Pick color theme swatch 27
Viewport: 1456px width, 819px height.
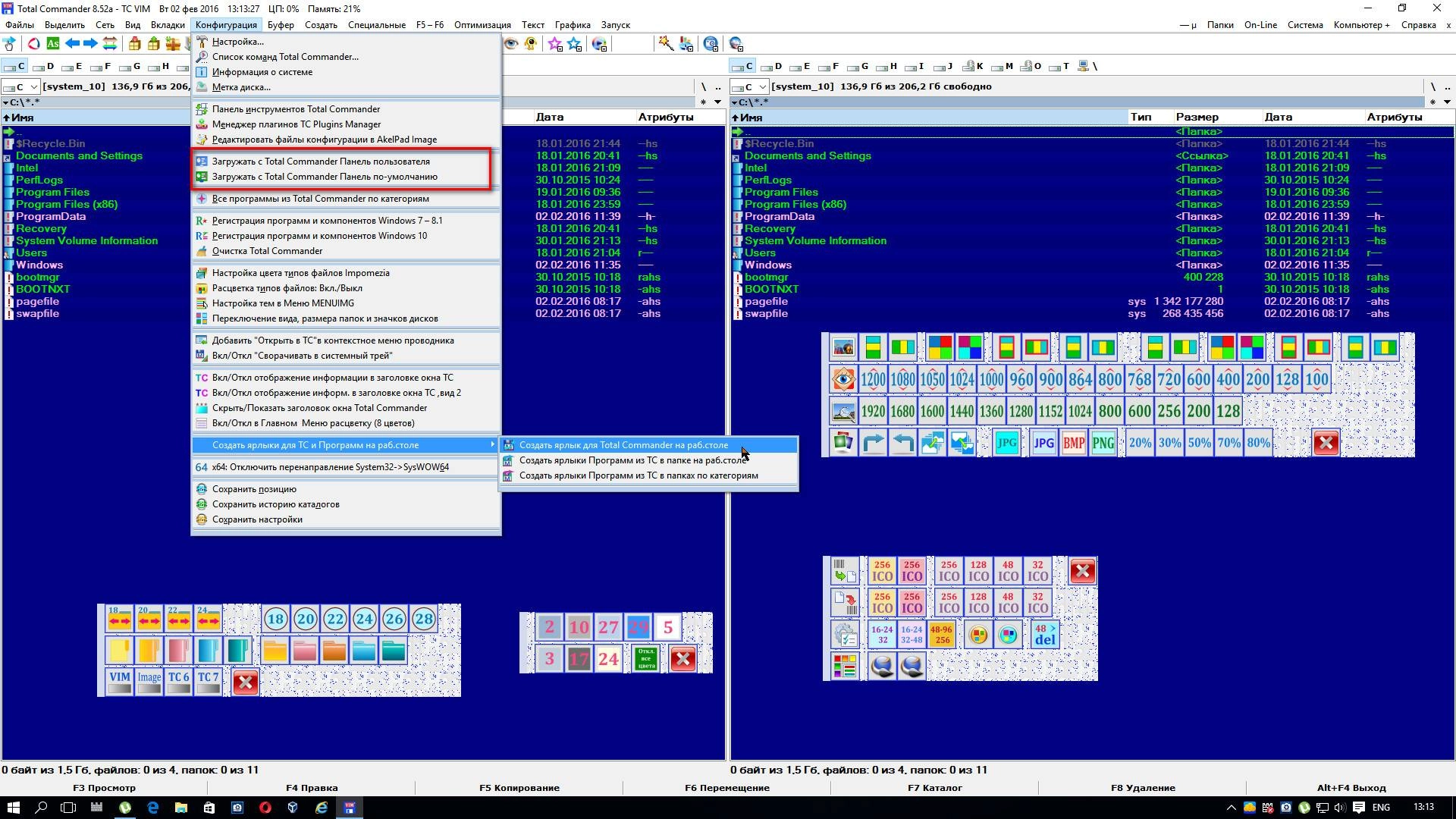[x=608, y=627]
